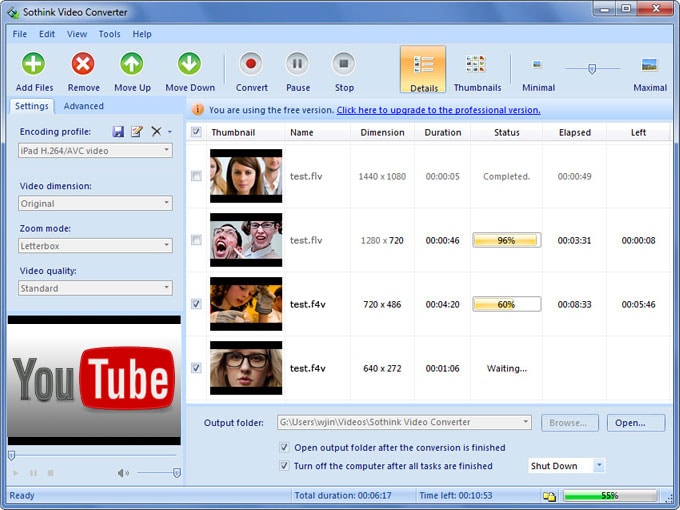Sort by the Status column header
This screenshot has width=680, height=510.
point(507,132)
